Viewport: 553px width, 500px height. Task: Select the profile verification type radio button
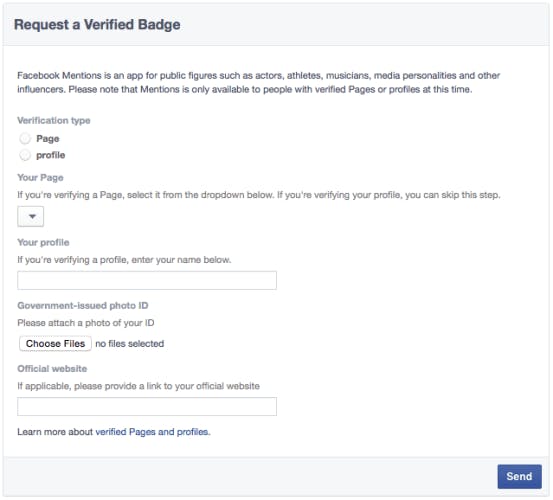[25, 155]
